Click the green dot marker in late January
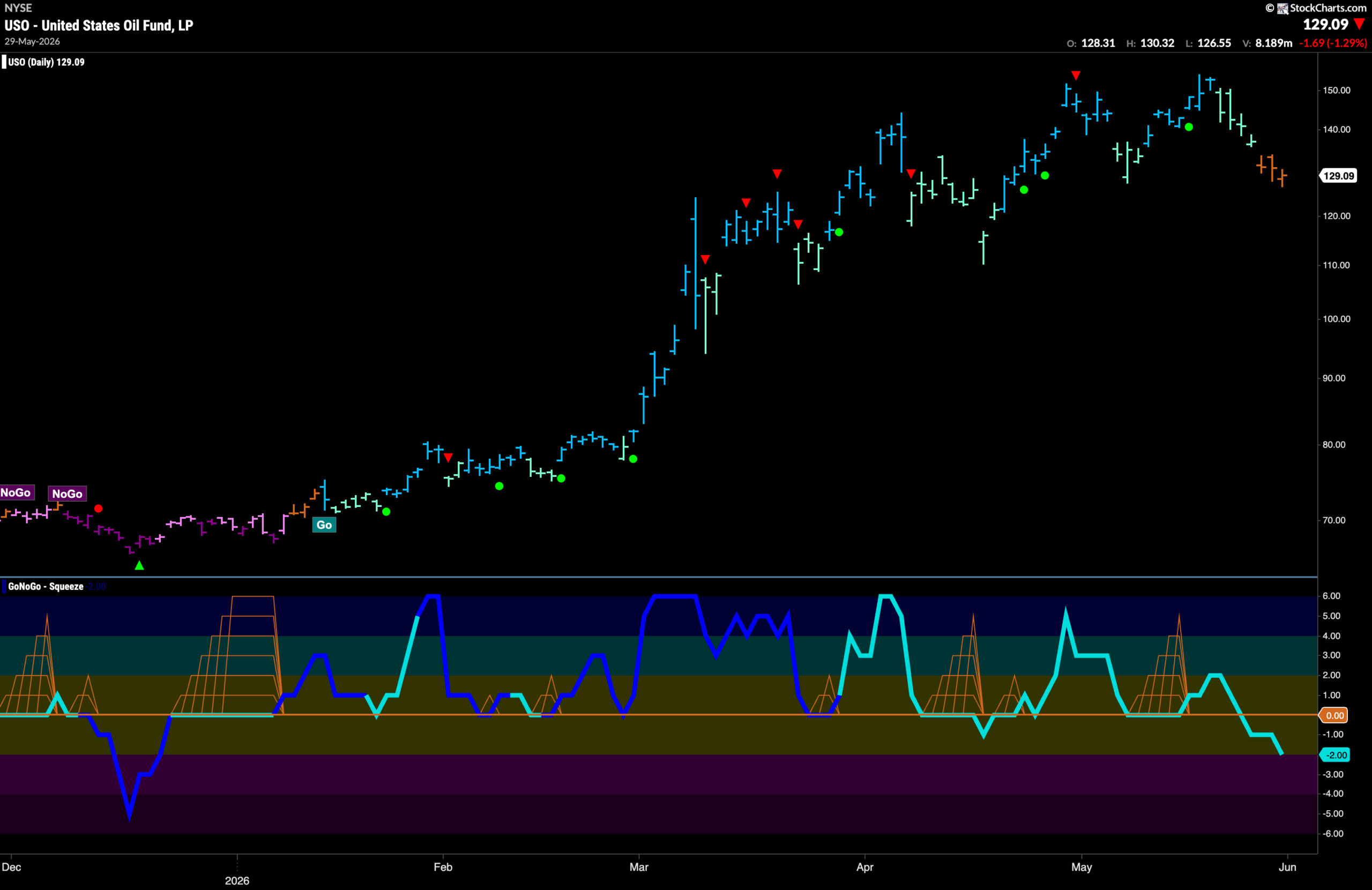The width and height of the screenshot is (1372, 890). tap(386, 511)
